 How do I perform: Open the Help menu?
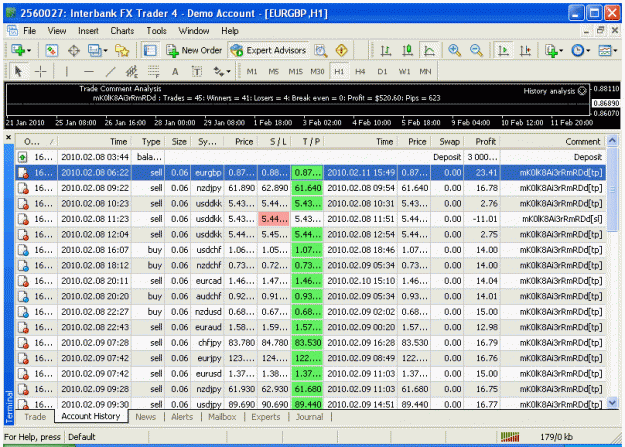click(x=230, y=31)
